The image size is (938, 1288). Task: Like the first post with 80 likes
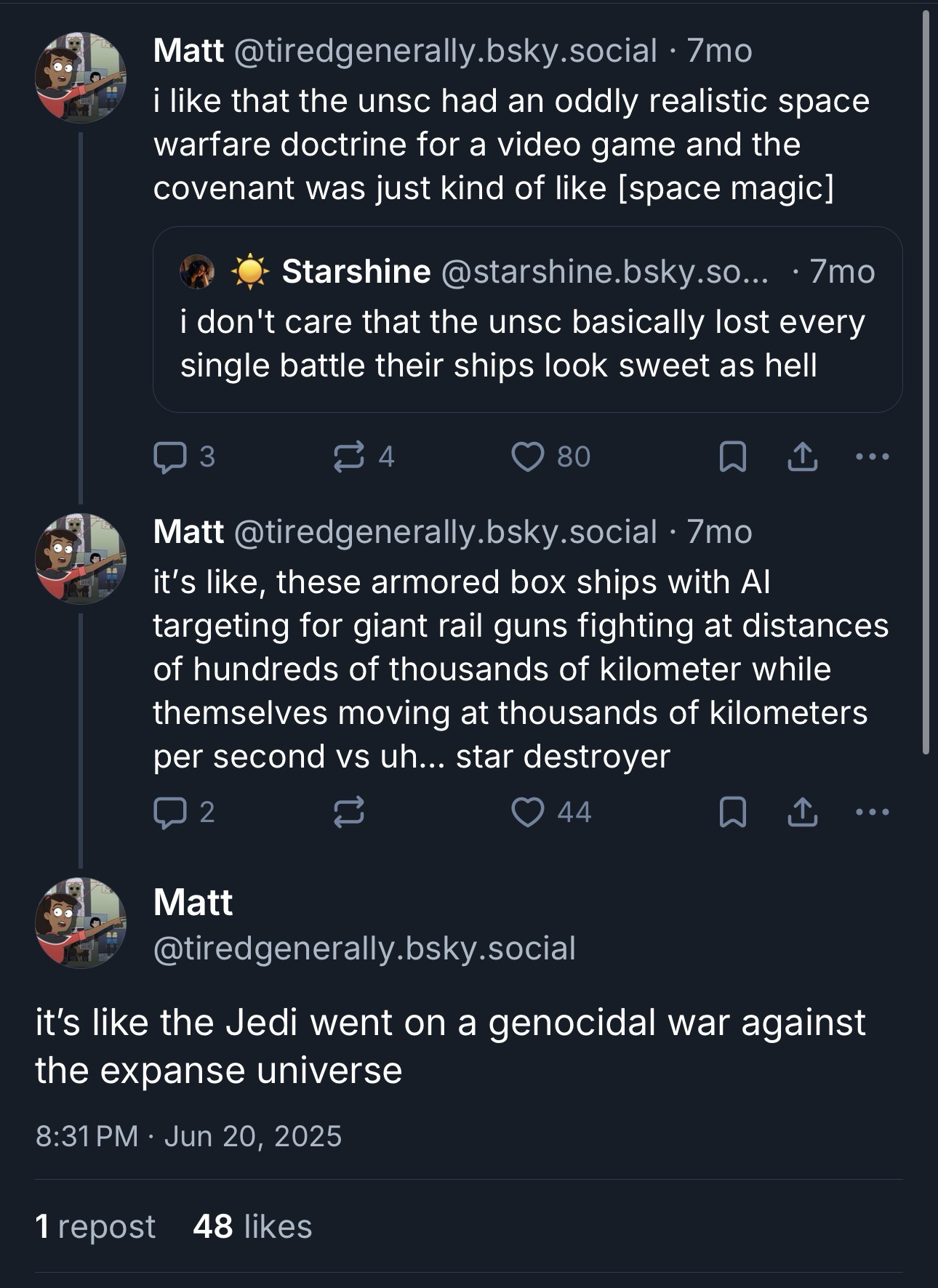coord(528,456)
